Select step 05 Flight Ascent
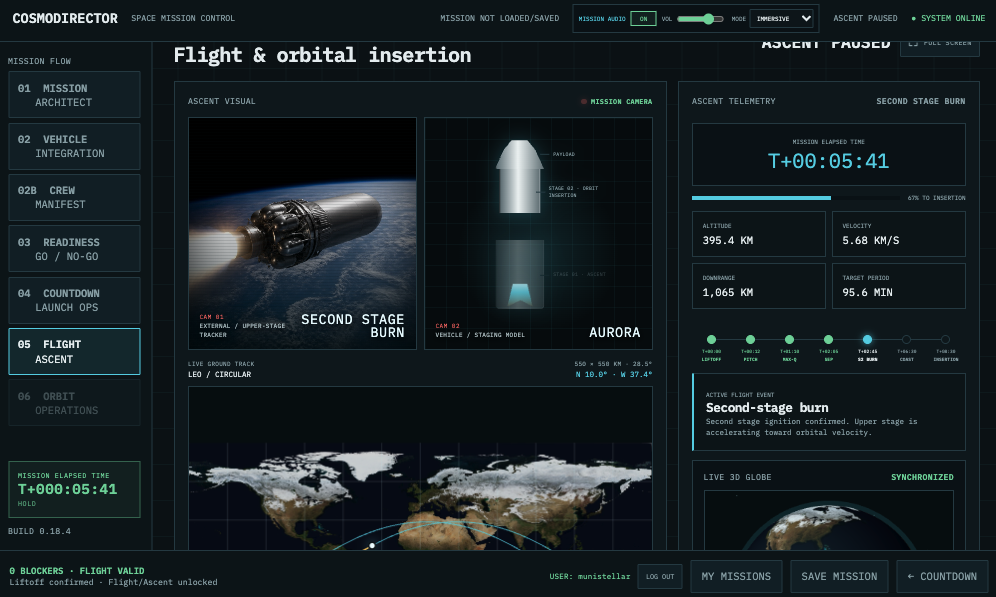996x597 pixels. 74,351
